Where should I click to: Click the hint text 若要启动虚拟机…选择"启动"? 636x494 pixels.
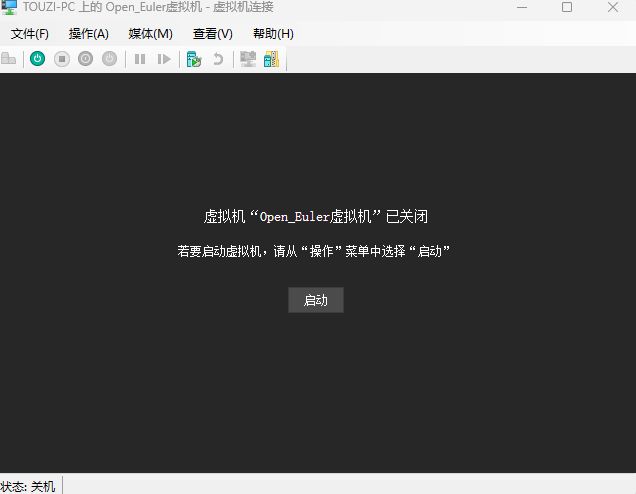pyautogui.click(x=314, y=251)
